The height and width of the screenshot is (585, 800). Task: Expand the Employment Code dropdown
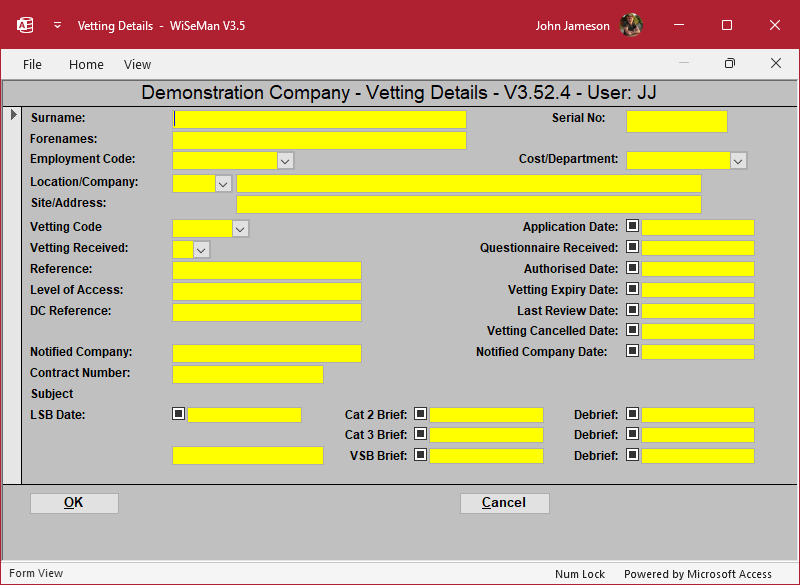click(x=285, y=160)
